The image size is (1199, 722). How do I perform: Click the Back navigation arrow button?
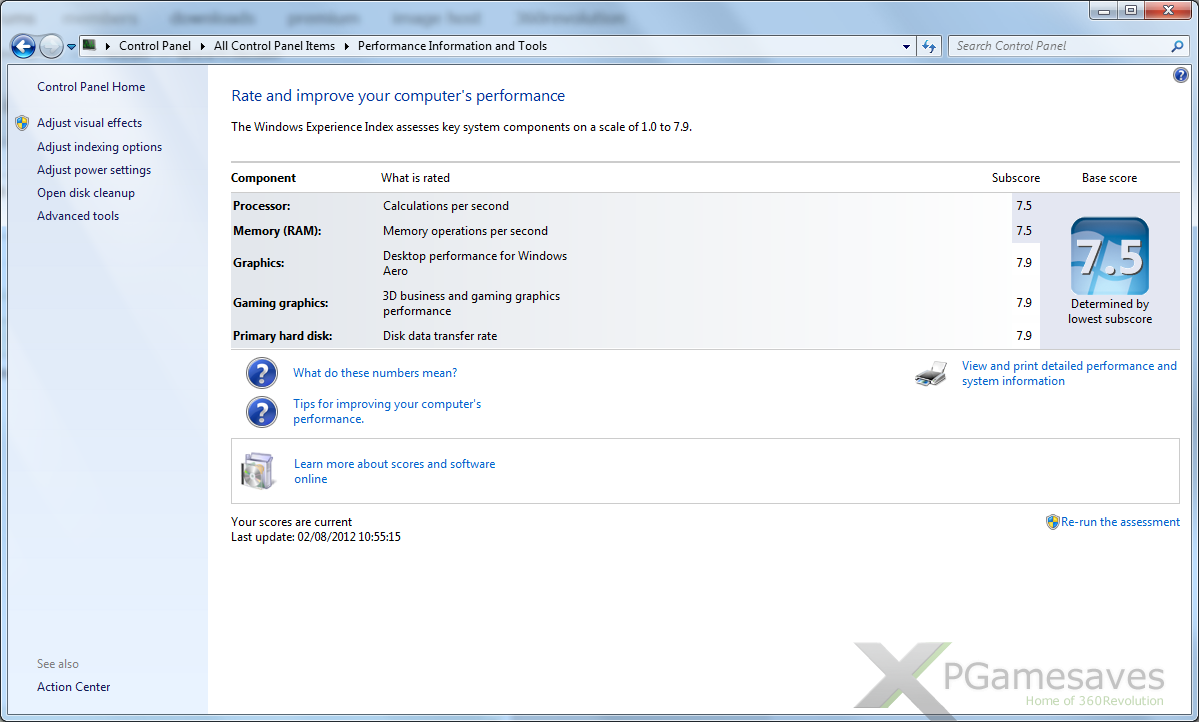(23, 46)
